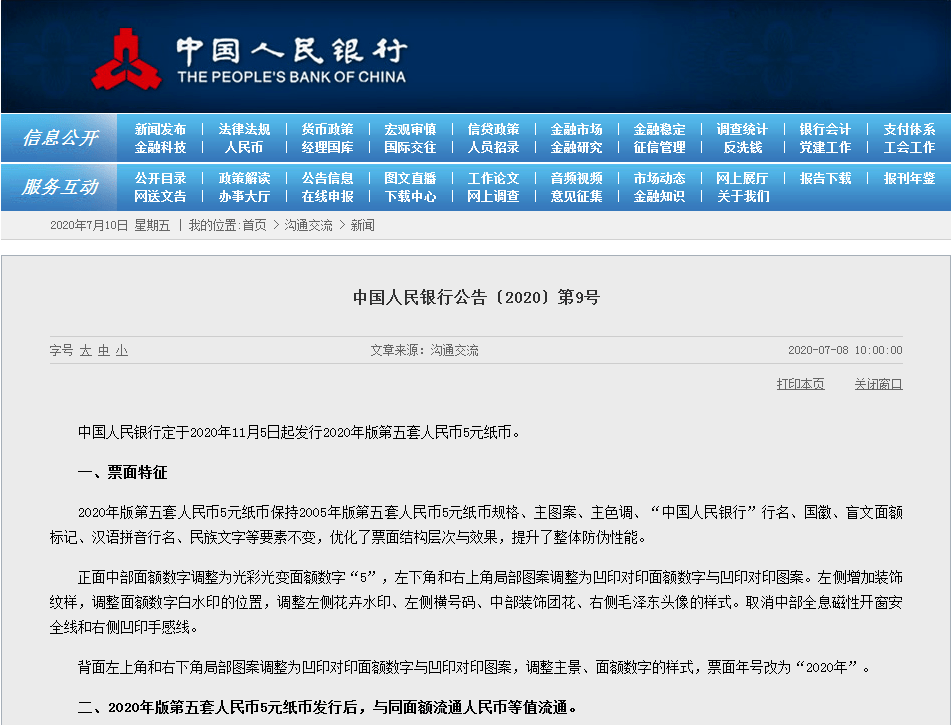Click the 文章来源：沟通交流 text
This screenshot has height=725, width=952.
point(424,350)
